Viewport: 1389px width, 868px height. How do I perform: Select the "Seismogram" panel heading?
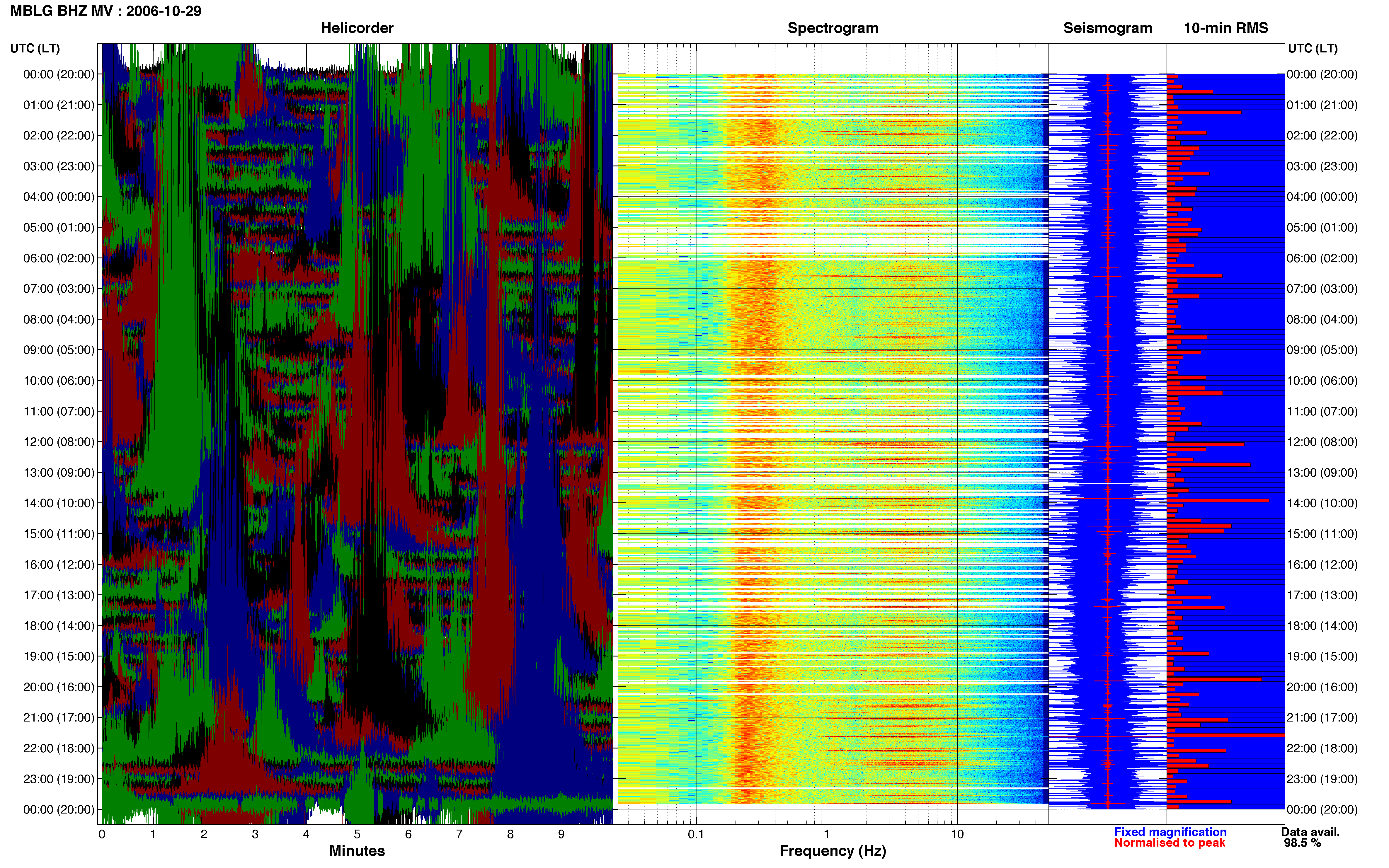point(1108,28)
